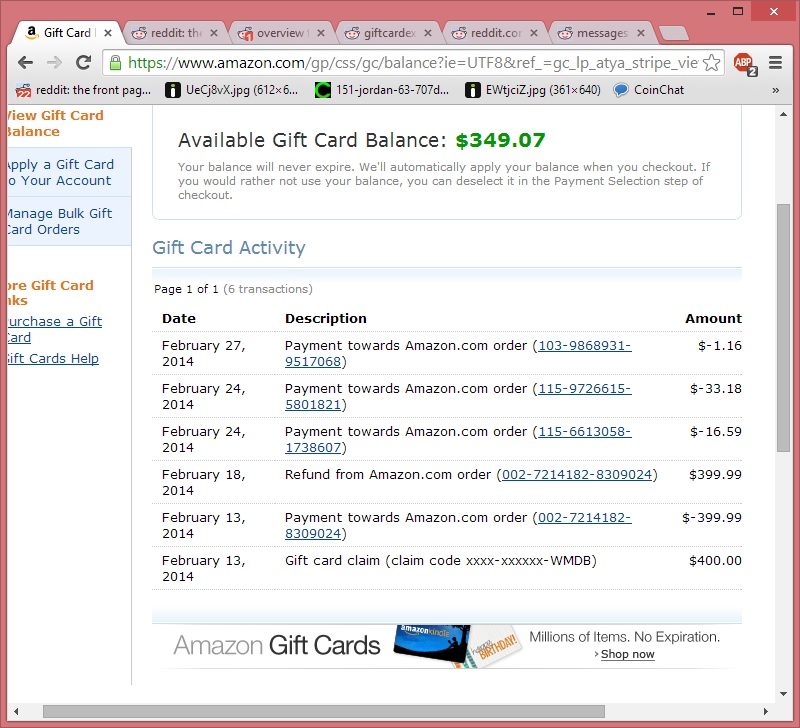Close the giftcardex tab

click(428, 33)
